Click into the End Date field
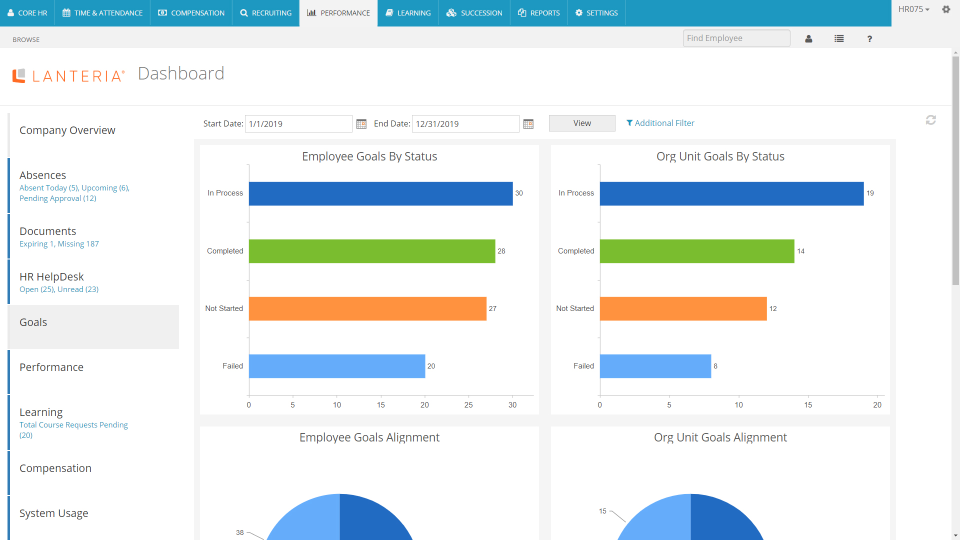This screenshot has height=540, width=960. (x=466, y=124)
